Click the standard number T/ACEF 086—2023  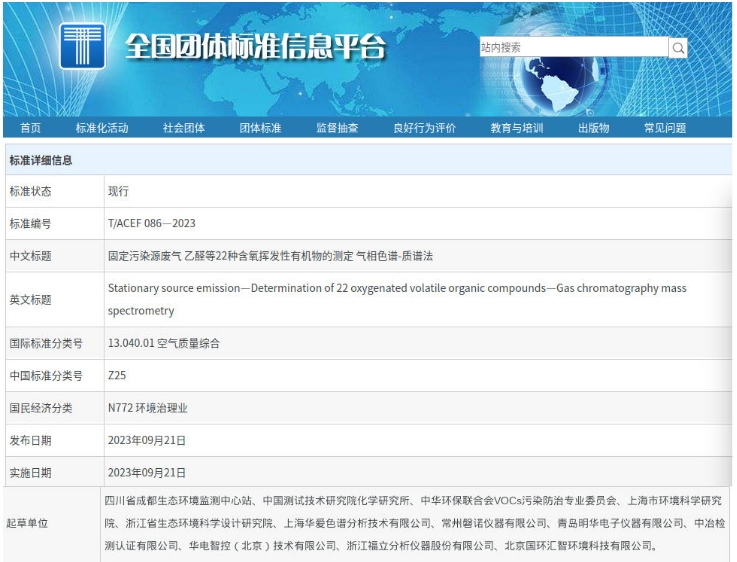pyautogui.click(x=151, y=223)
